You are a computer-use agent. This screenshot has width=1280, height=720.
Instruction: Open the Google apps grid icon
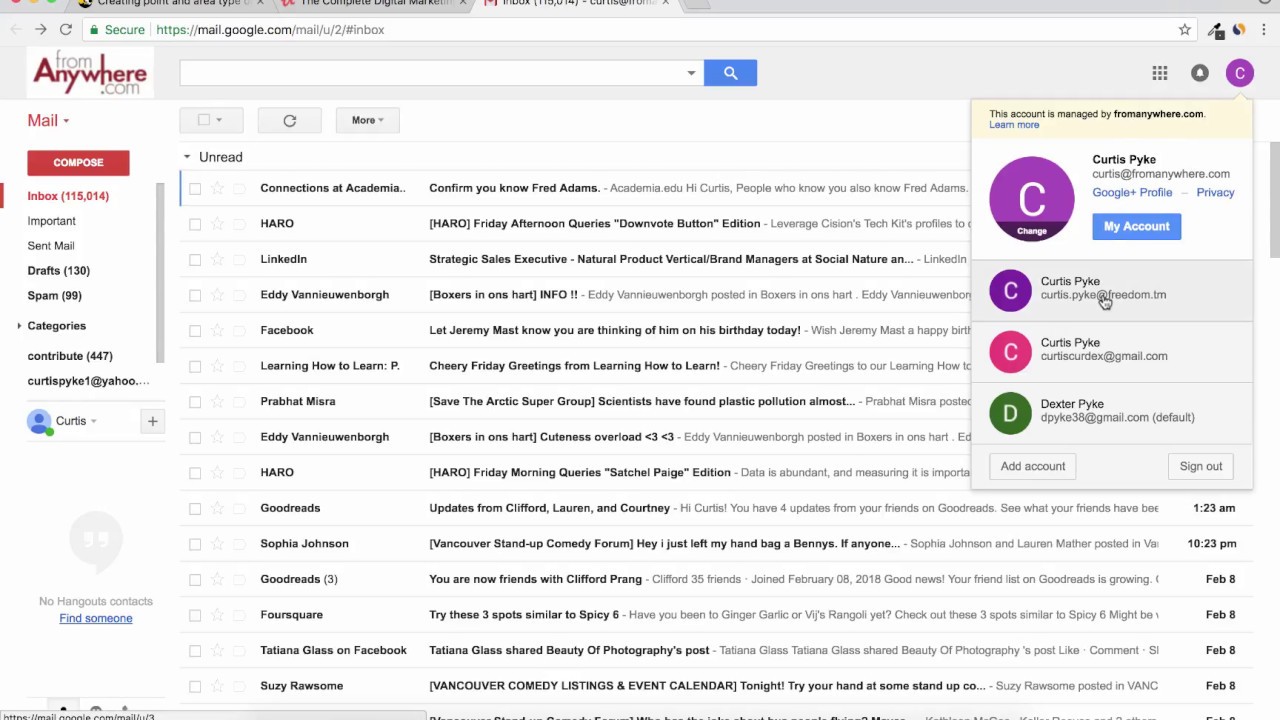click(1159, 73)
